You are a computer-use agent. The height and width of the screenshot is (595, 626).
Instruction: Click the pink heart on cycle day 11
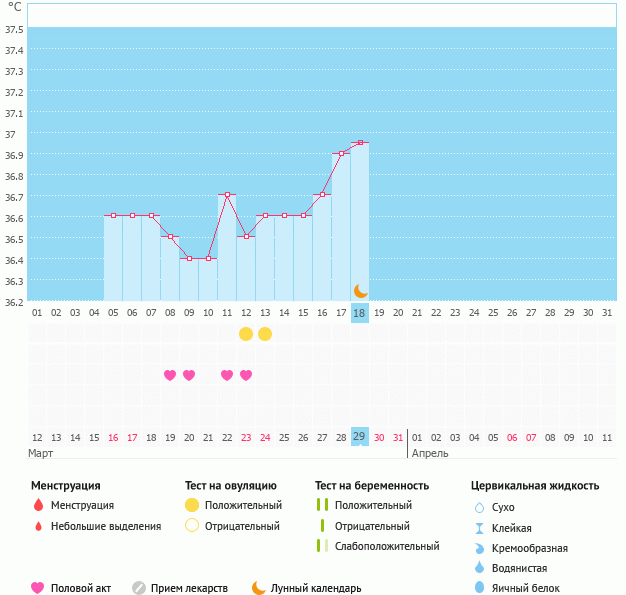[227, 375]
